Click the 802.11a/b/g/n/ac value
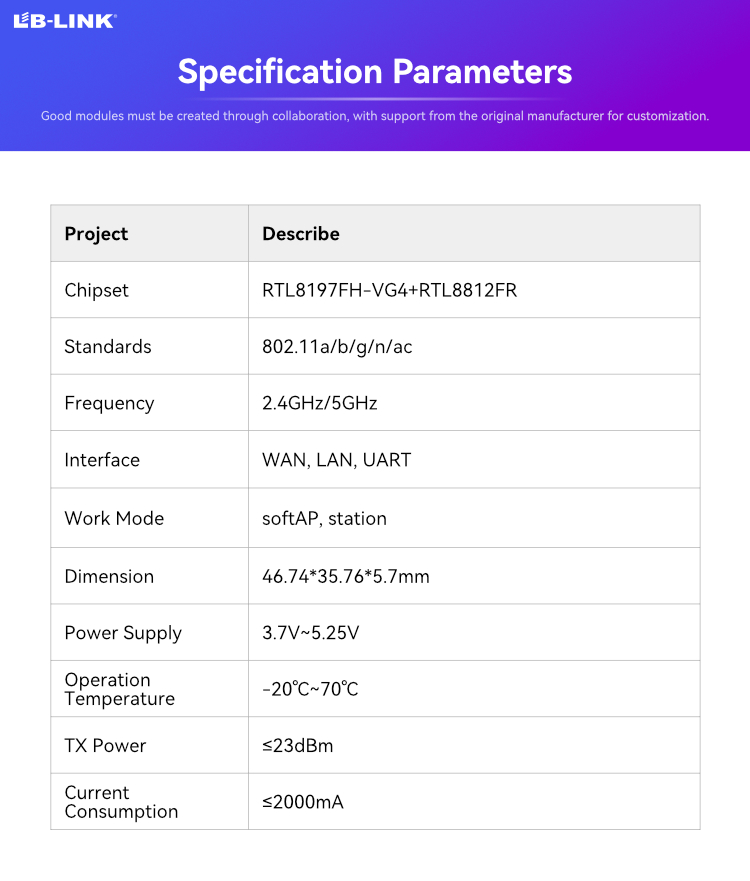This screenshot has height=881, width=750. pos(337,347)
